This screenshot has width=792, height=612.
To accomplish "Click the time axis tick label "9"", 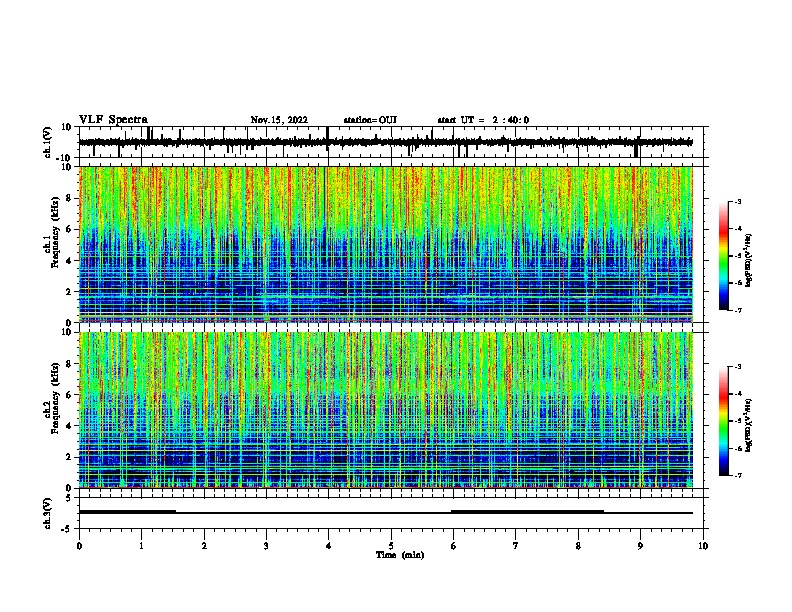I will click(640, 546).
